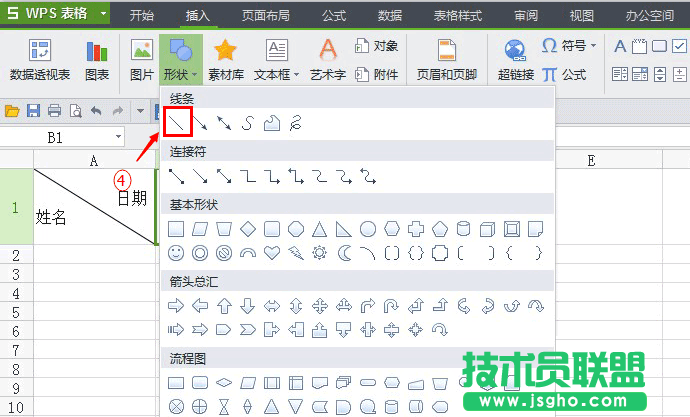The width and height of the screenshot is (690, 417).
Task: Insert the flowchart process rectangle
Action: coord(176,383)
